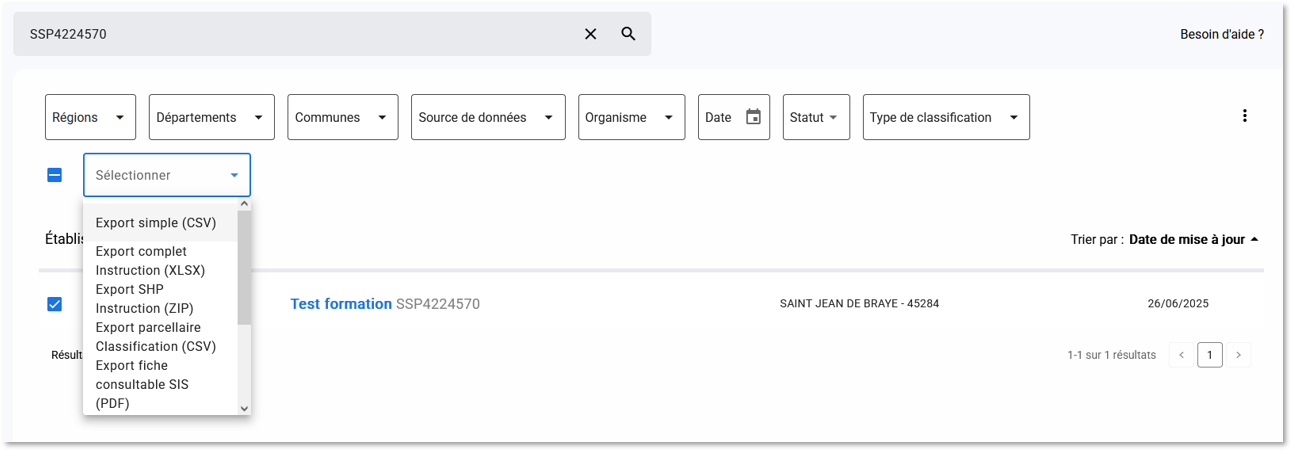Expand the Source de données dropdown
This screenshot has height=451, width=1292.
pyautogui.click(x=488, y=117)
